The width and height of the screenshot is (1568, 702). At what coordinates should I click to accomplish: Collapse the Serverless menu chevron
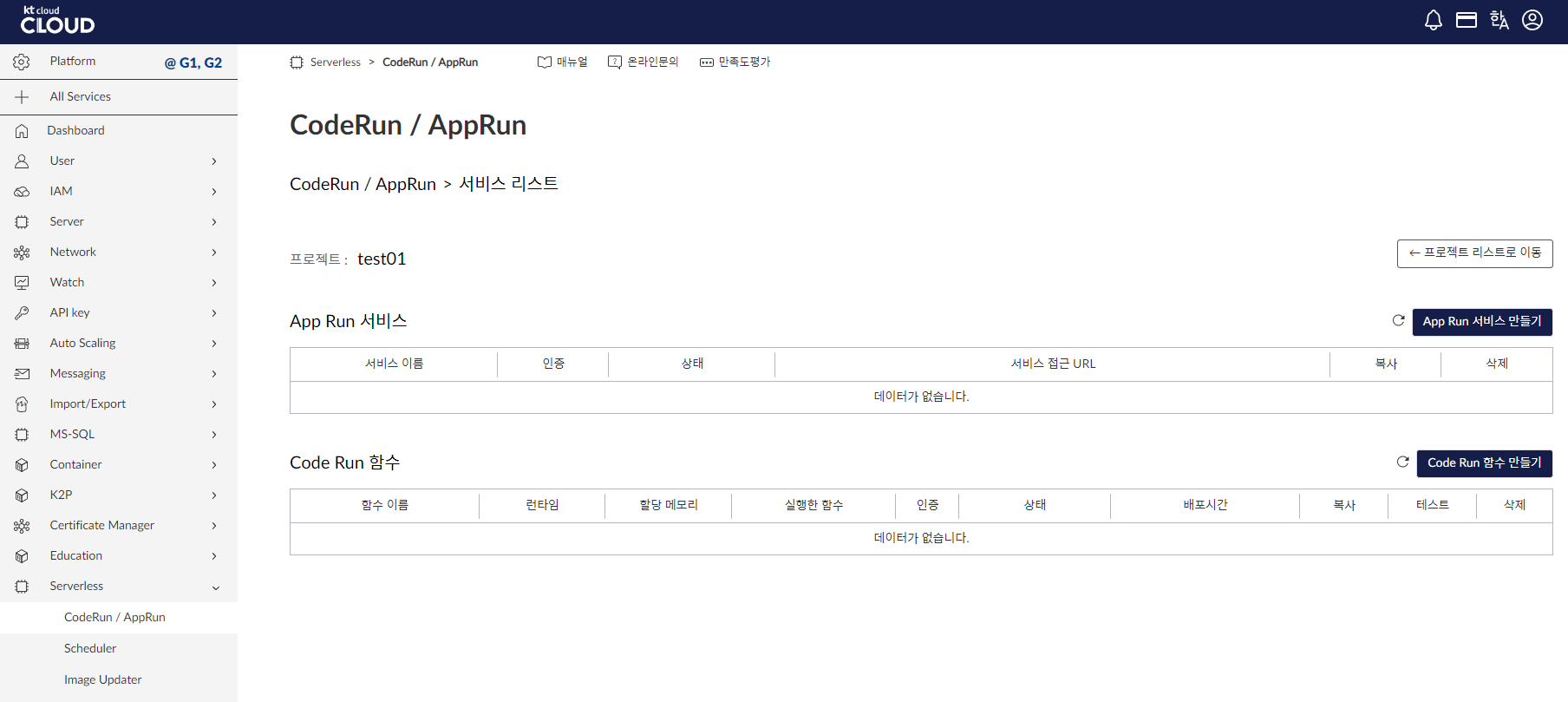(x=215, y=587)
